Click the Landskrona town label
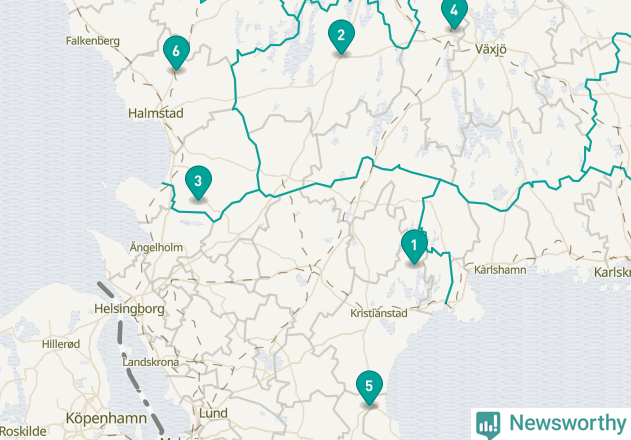The height and width of the screenshot is (440, 631). [151, 362]
